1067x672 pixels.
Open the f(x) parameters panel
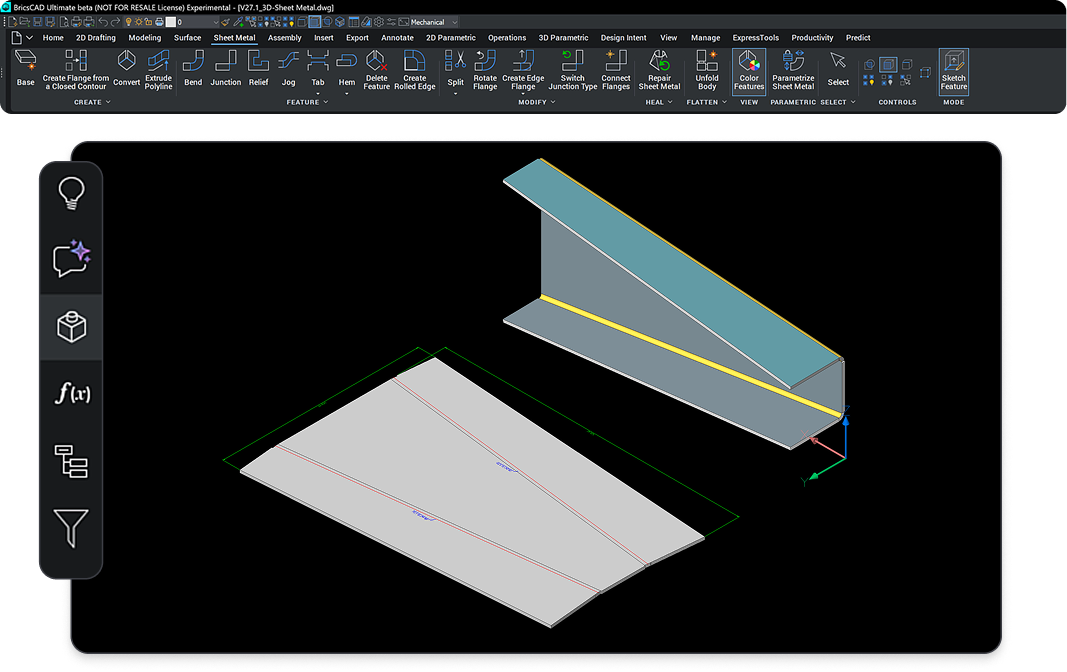click(x=71, y=392)
